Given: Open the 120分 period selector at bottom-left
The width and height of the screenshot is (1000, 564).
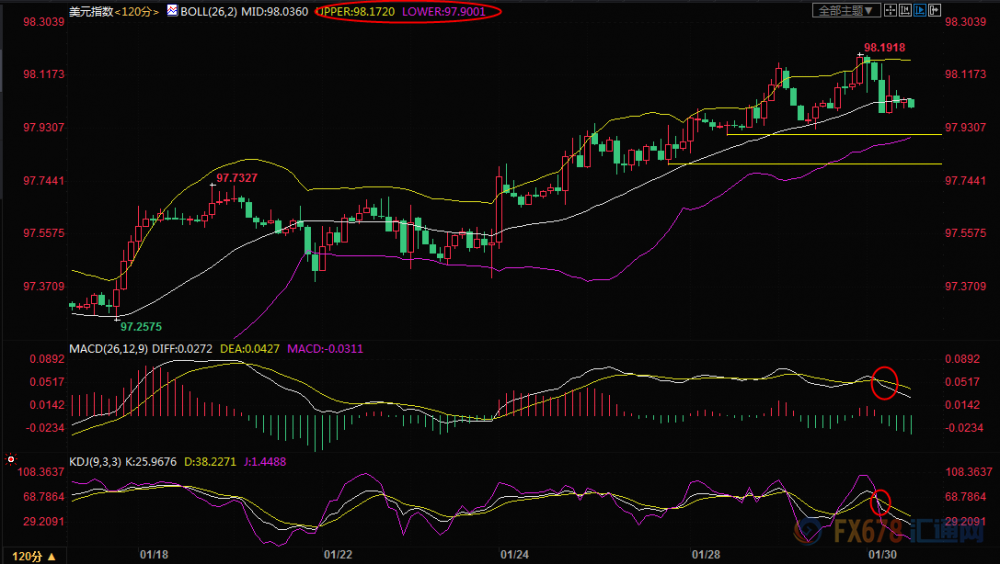Looking at the screenshot, I should coord(34,556).
